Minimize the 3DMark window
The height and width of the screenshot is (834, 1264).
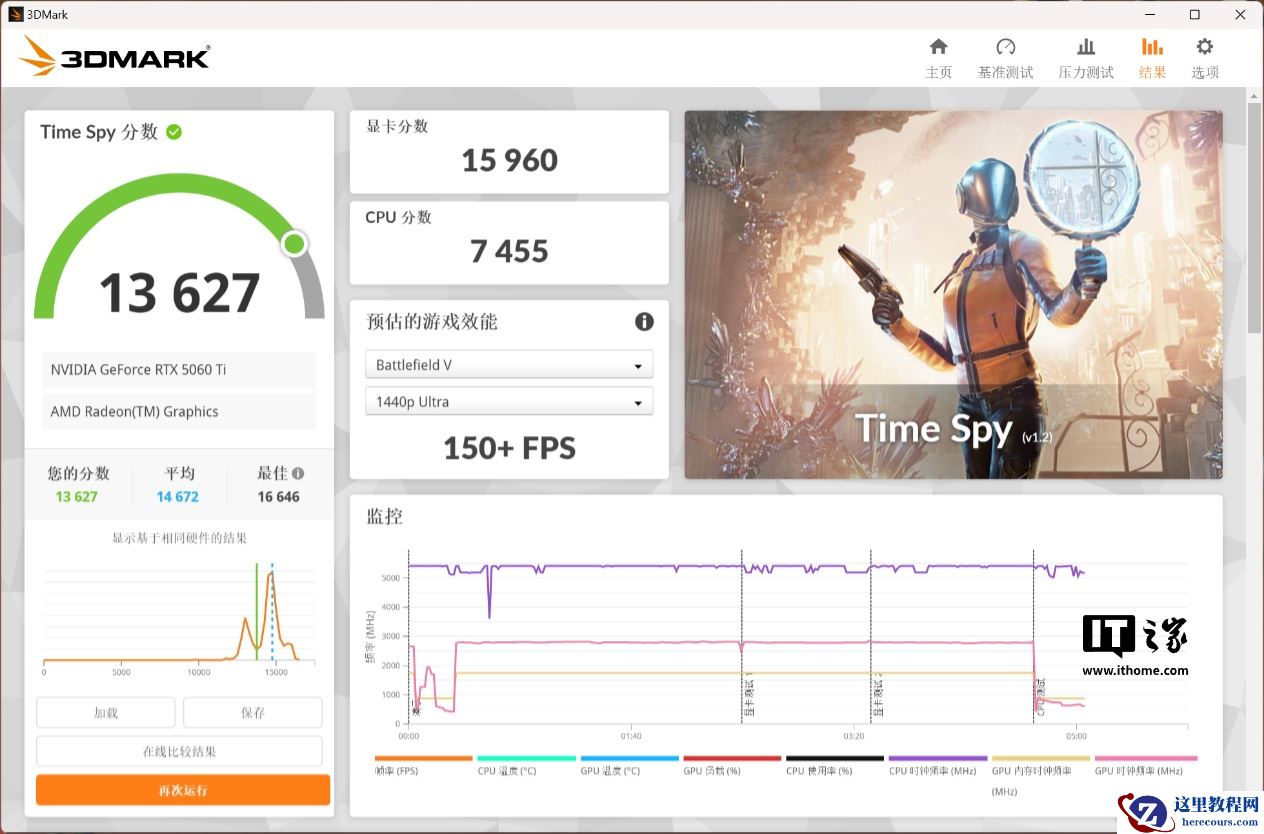point(1150,14)
